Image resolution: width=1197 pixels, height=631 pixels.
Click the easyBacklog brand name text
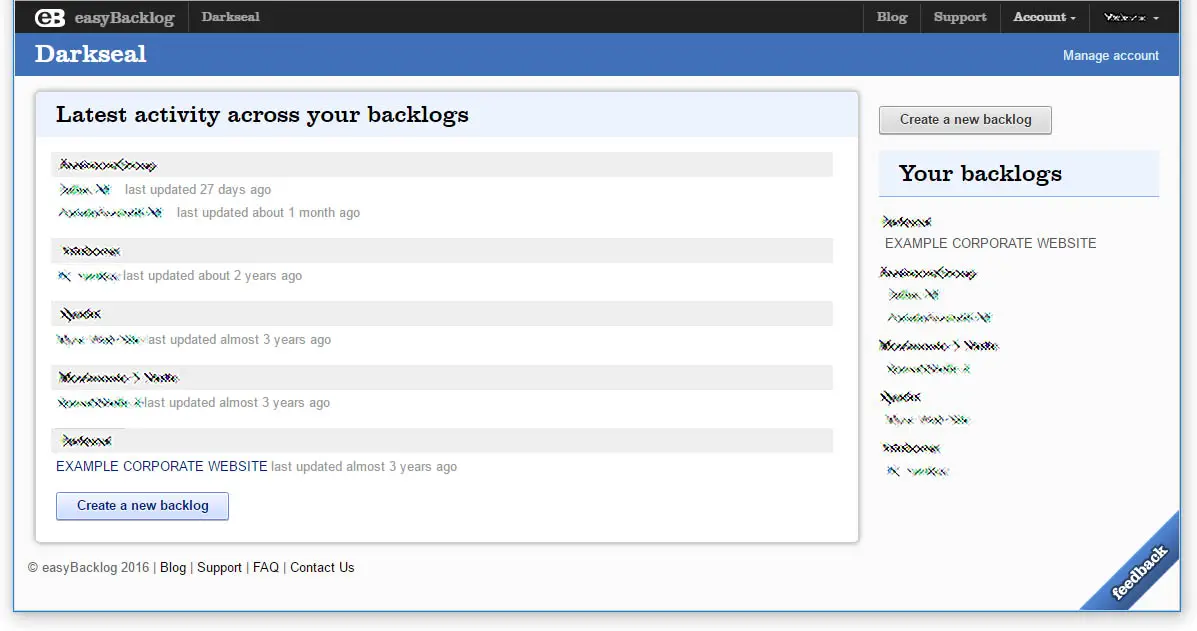124,18
